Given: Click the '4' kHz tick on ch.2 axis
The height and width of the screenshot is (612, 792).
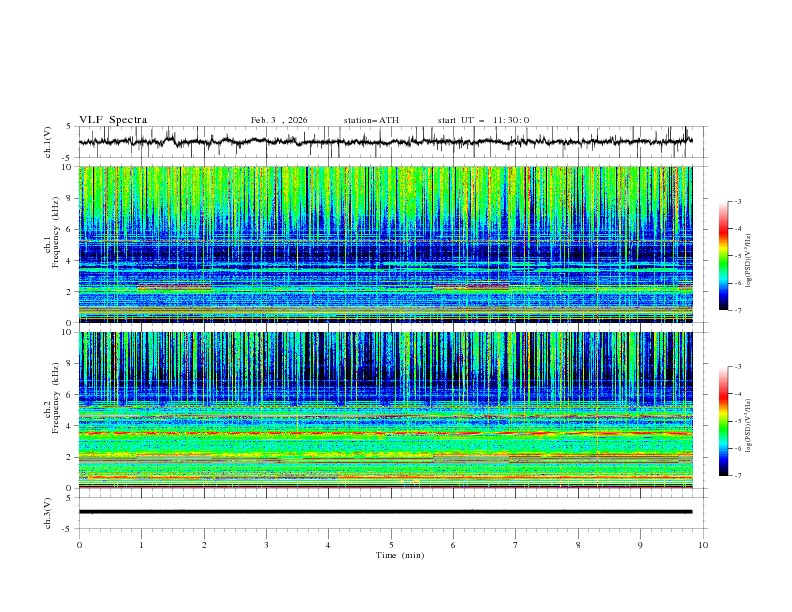Looking at the screenshot, I should pyautogui.click(x=70, y=426).
